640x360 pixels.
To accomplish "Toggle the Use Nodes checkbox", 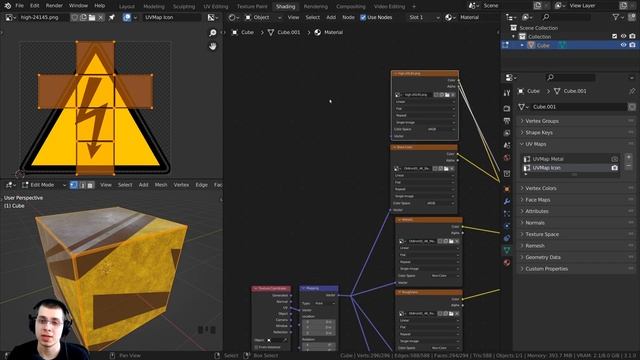I will click(x=363, y=18).
